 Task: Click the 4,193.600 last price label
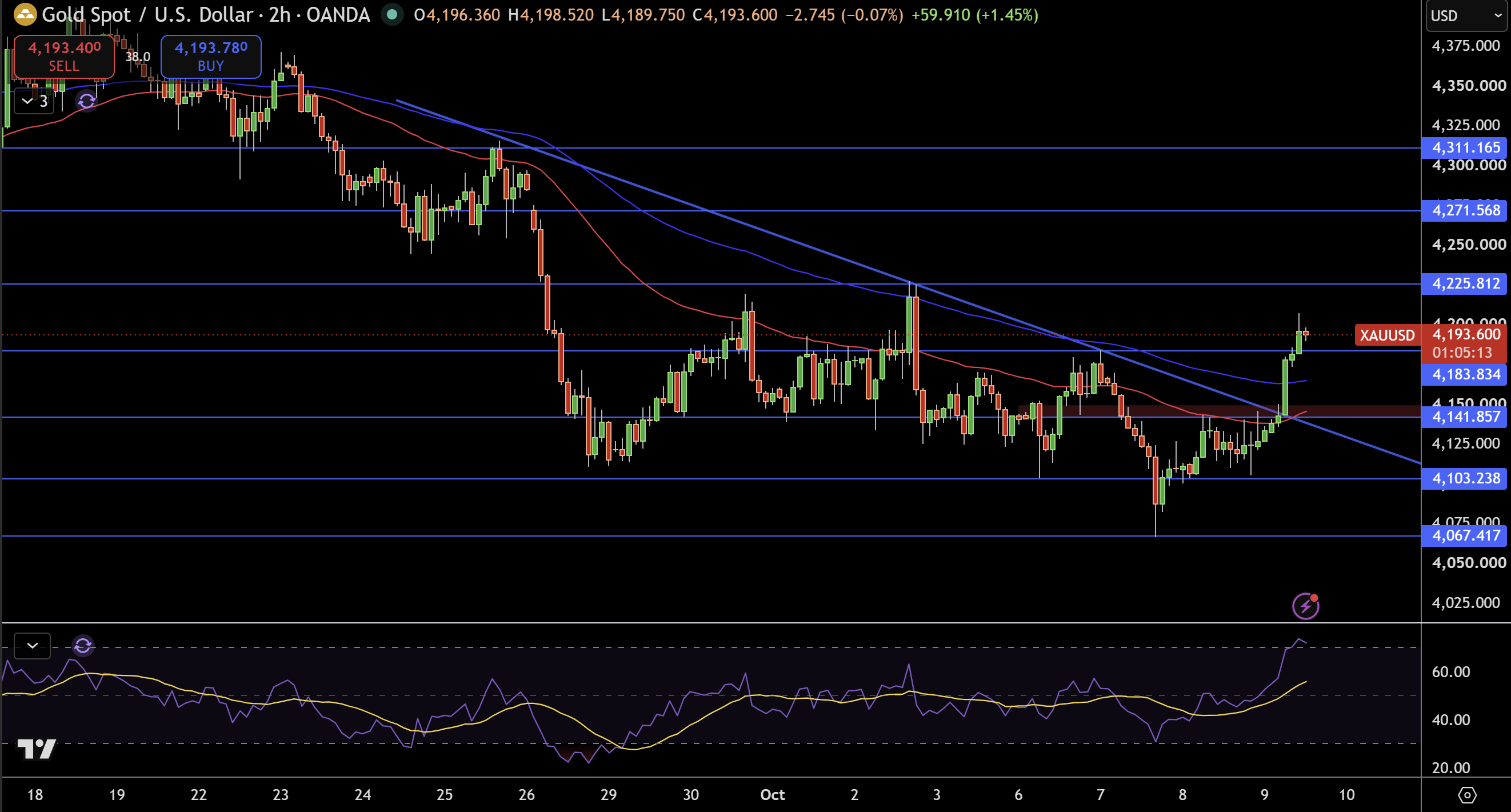point(1466,334)
